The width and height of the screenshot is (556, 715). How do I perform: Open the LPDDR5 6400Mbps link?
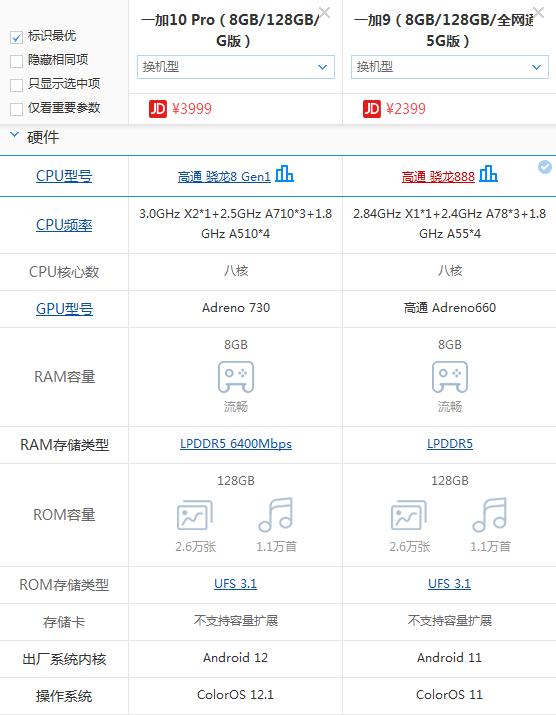pos(236,444)
